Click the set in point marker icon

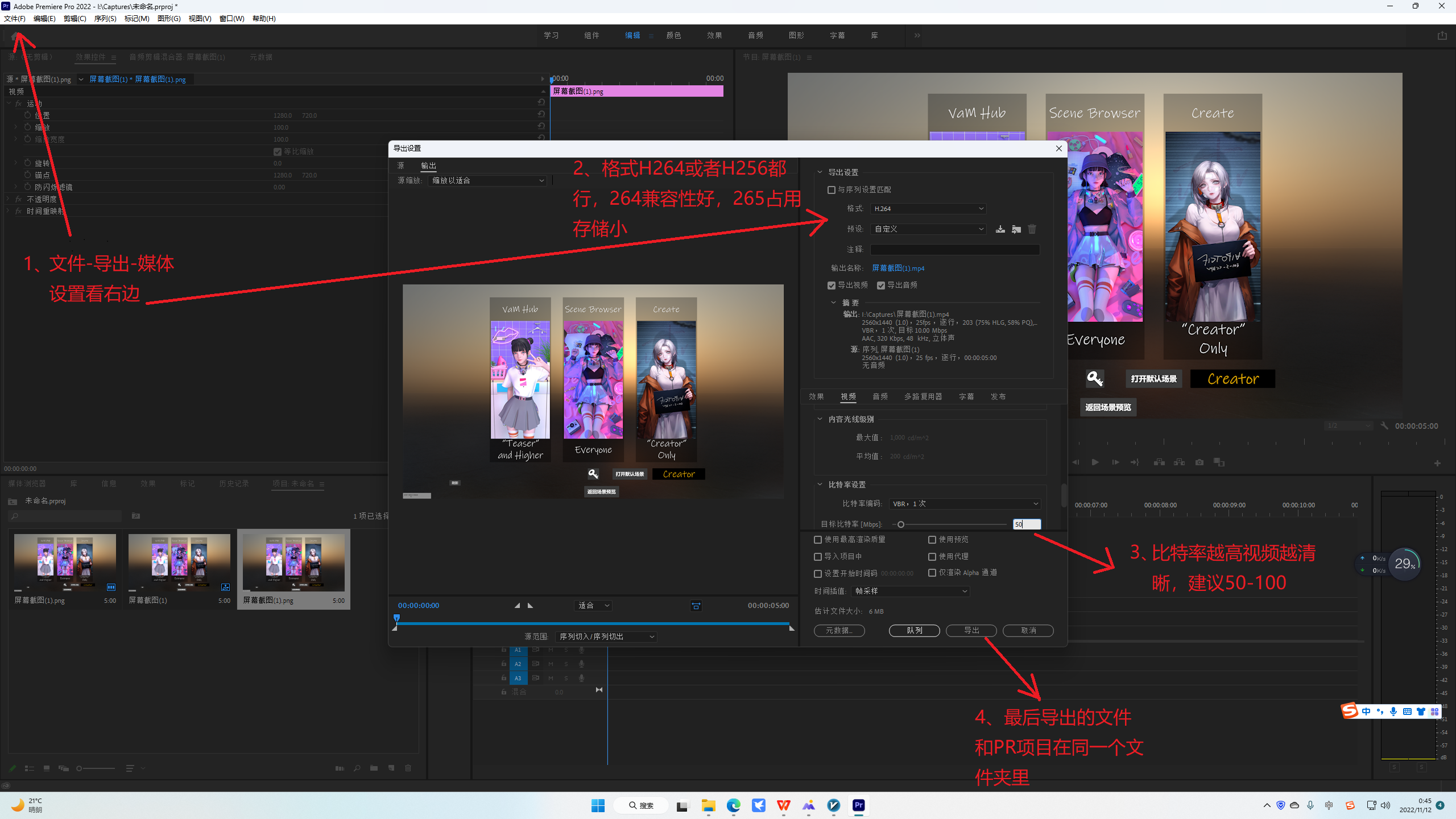(x=517, y=606)
